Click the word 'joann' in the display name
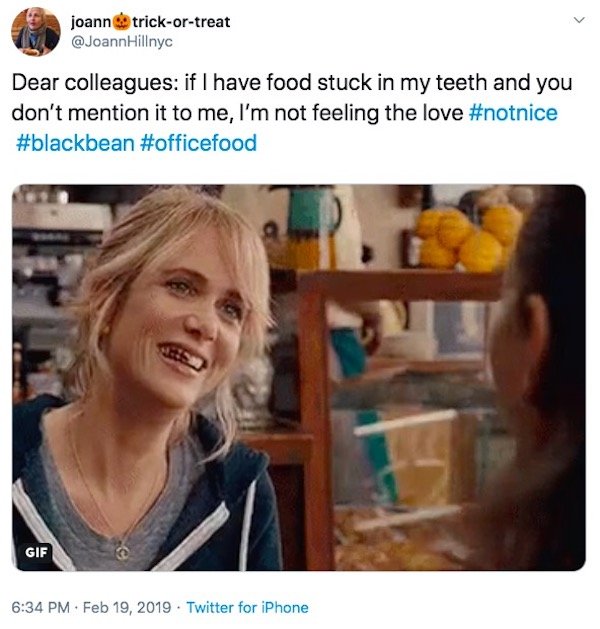This screenshot has width=600, height=629. (91, 21)
